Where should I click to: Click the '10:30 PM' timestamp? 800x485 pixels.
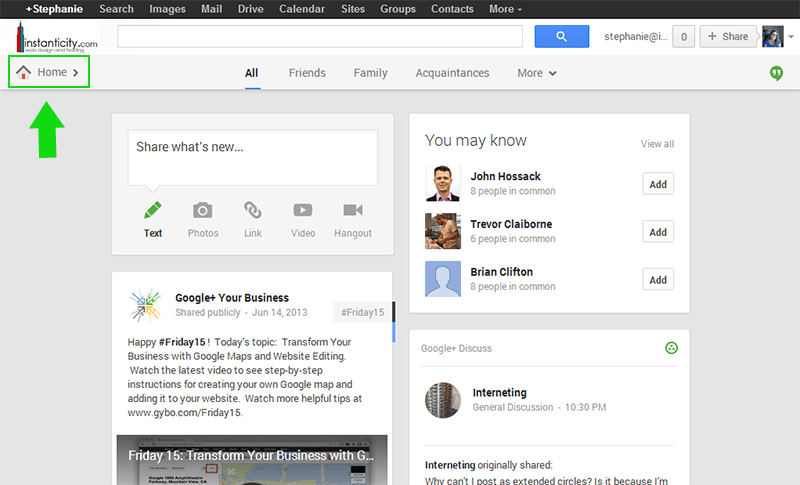(x=585, y=407)
